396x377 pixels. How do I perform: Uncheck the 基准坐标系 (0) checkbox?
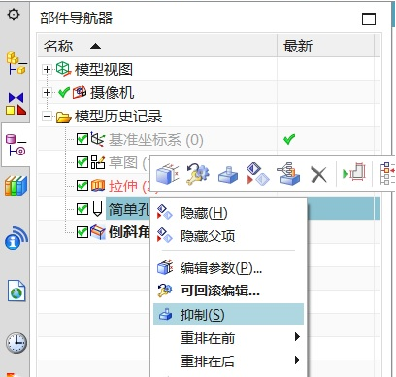pyautogui.click(x=82, y=139)
